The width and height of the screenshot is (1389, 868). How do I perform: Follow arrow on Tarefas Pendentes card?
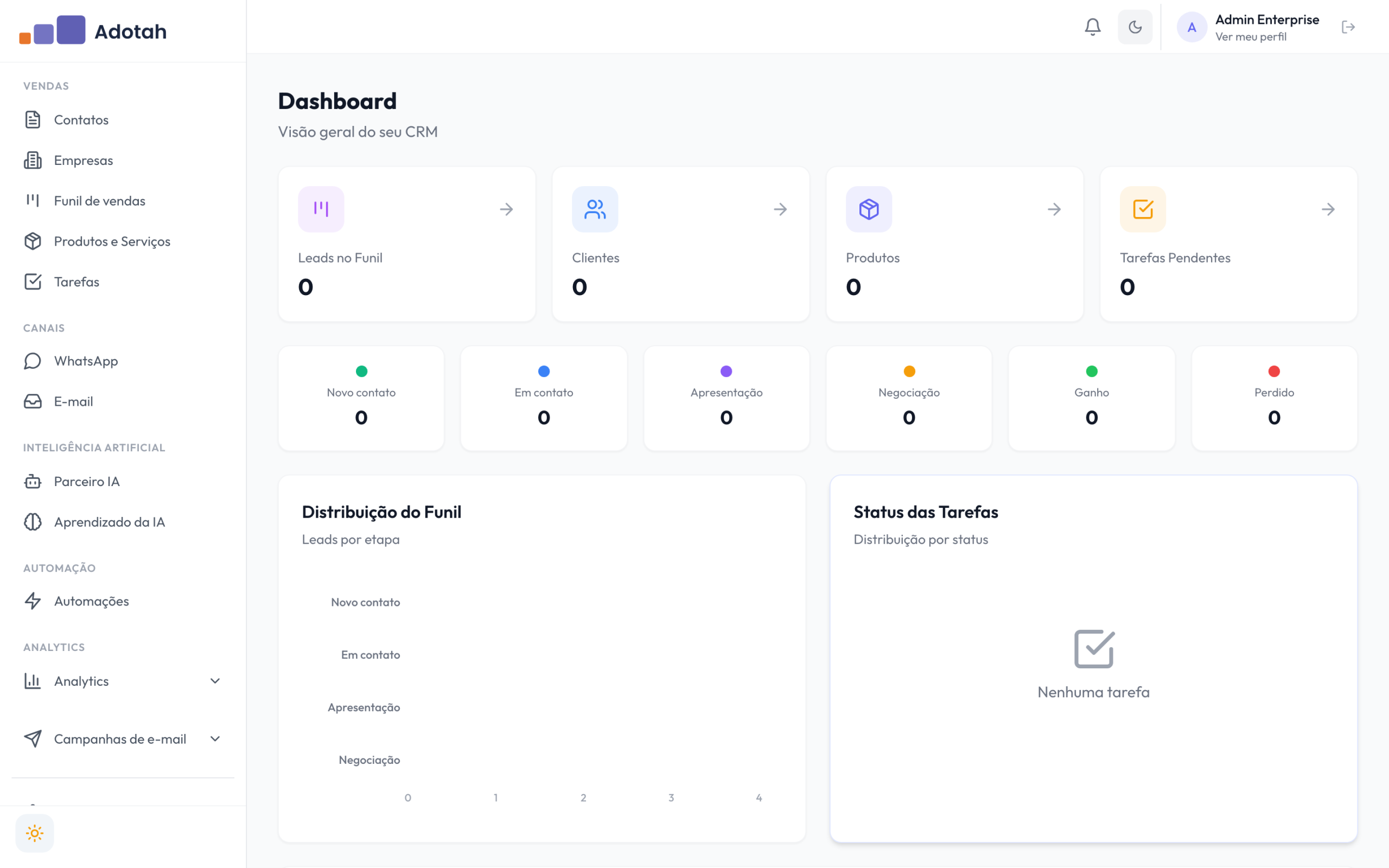click(x=1328, y=209)
